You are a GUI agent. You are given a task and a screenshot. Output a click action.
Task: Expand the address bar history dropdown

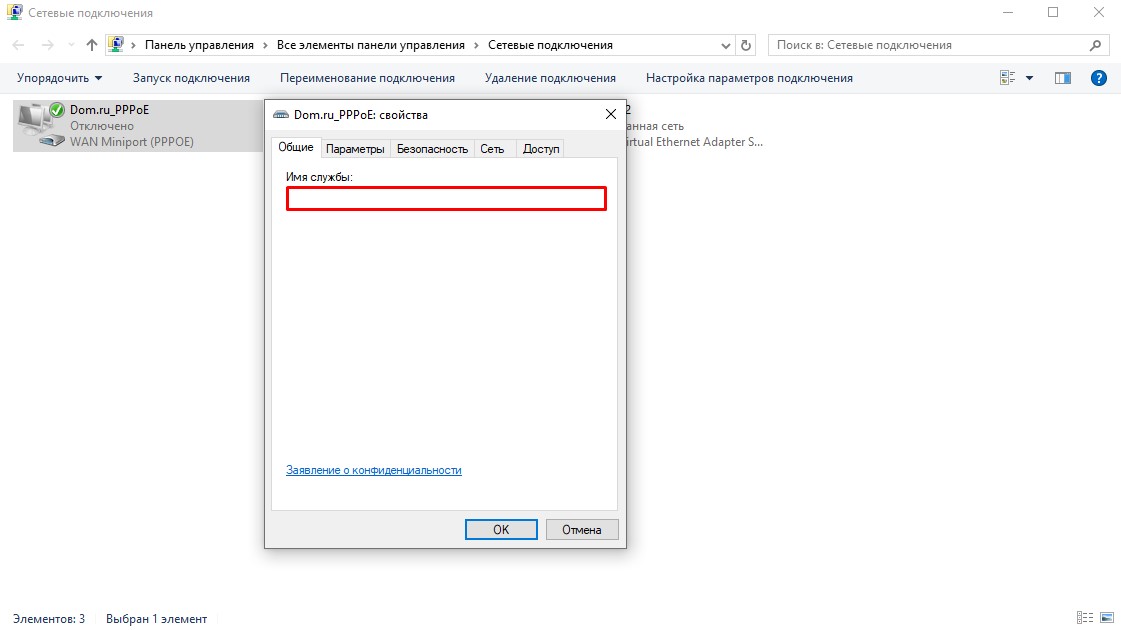pyautogui.click(x=726, y=45)
